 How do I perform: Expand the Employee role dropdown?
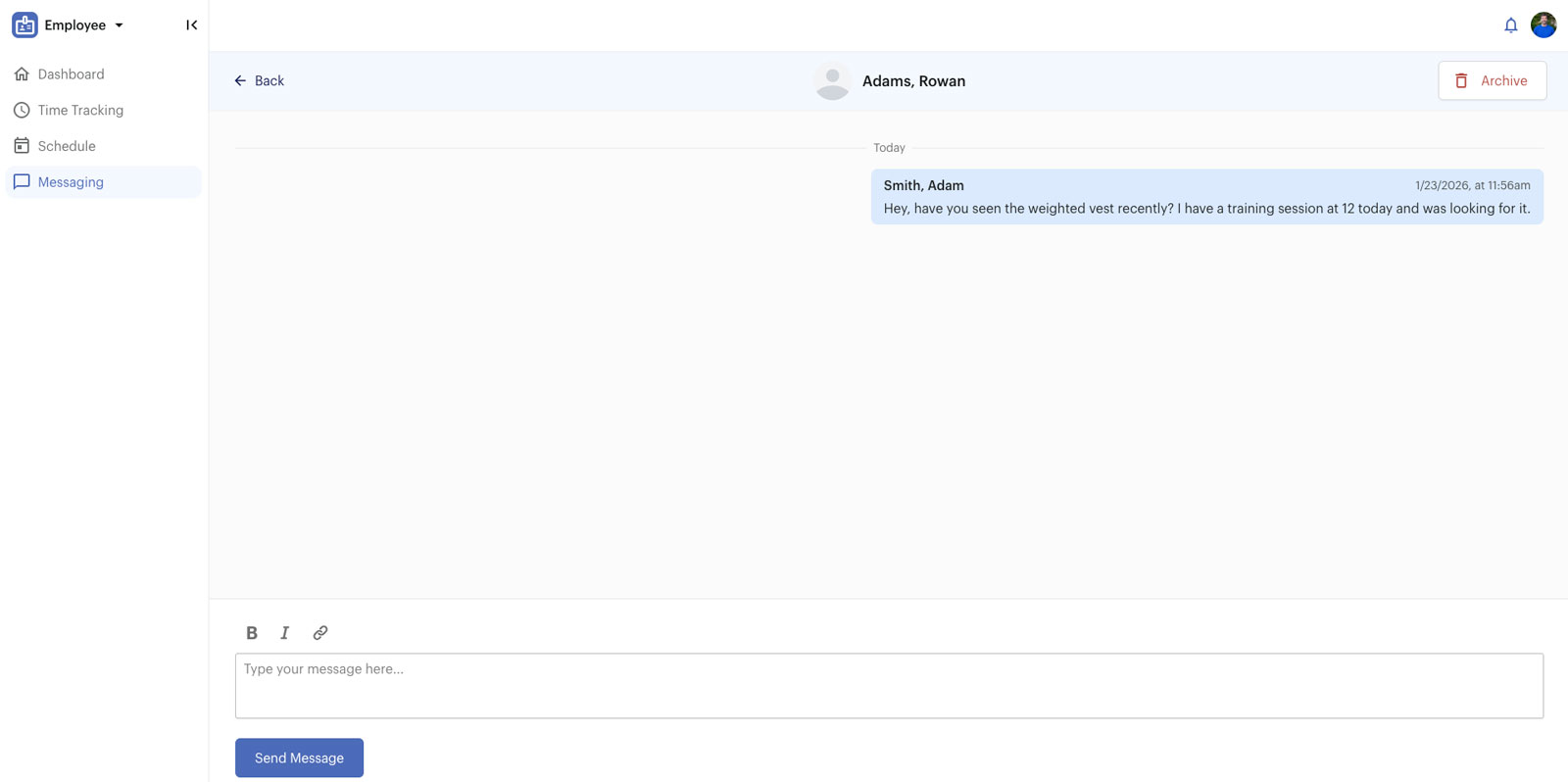click(x=119, y=25)
